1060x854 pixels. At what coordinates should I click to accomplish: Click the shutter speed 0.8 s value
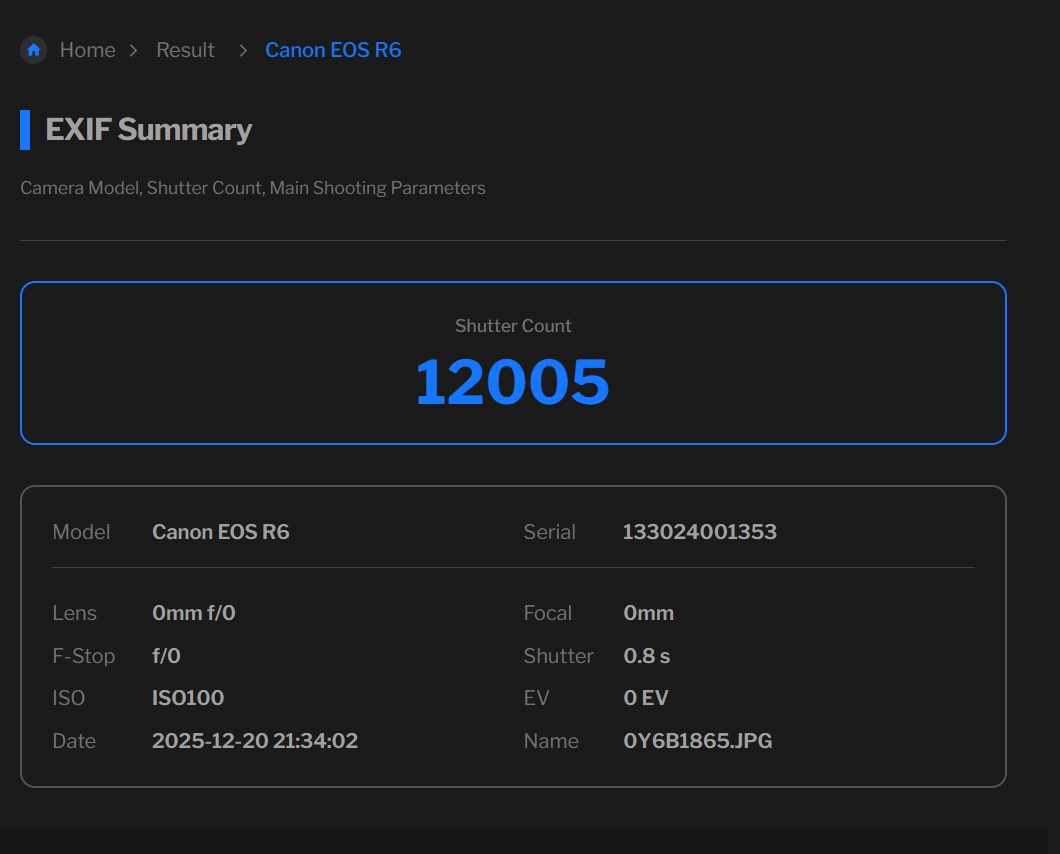[646, 656]
